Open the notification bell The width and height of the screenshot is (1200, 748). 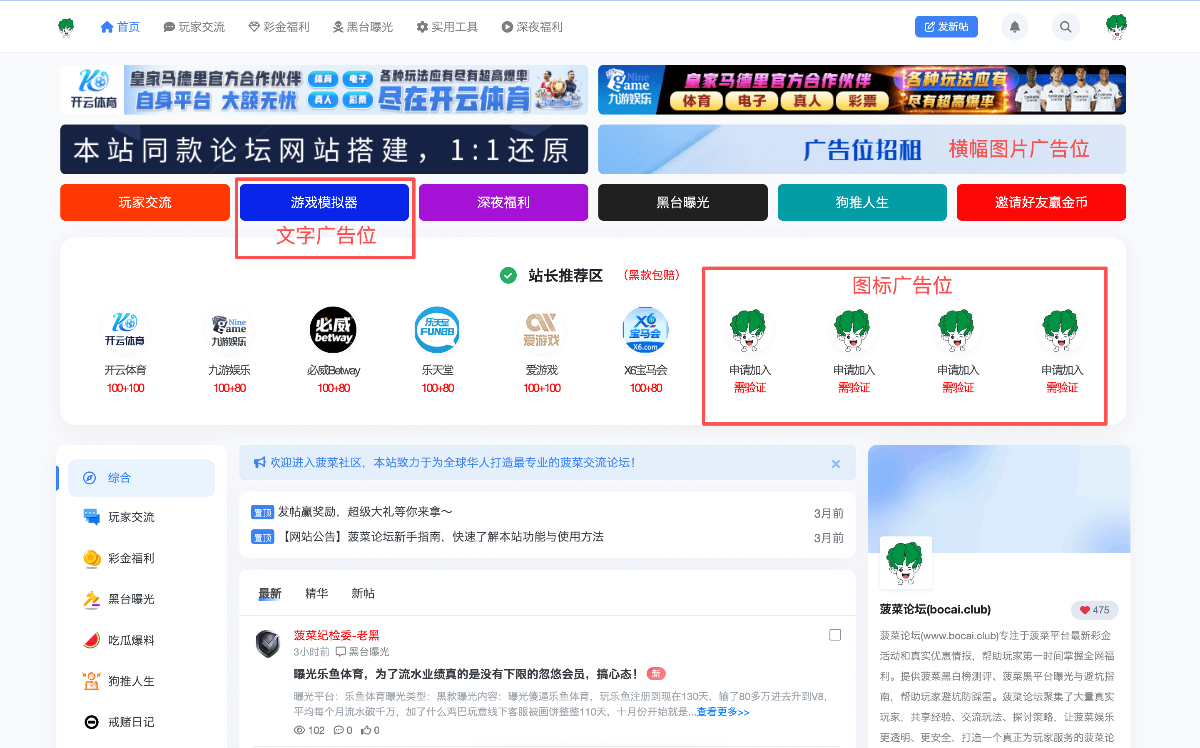pos(1014,26)
